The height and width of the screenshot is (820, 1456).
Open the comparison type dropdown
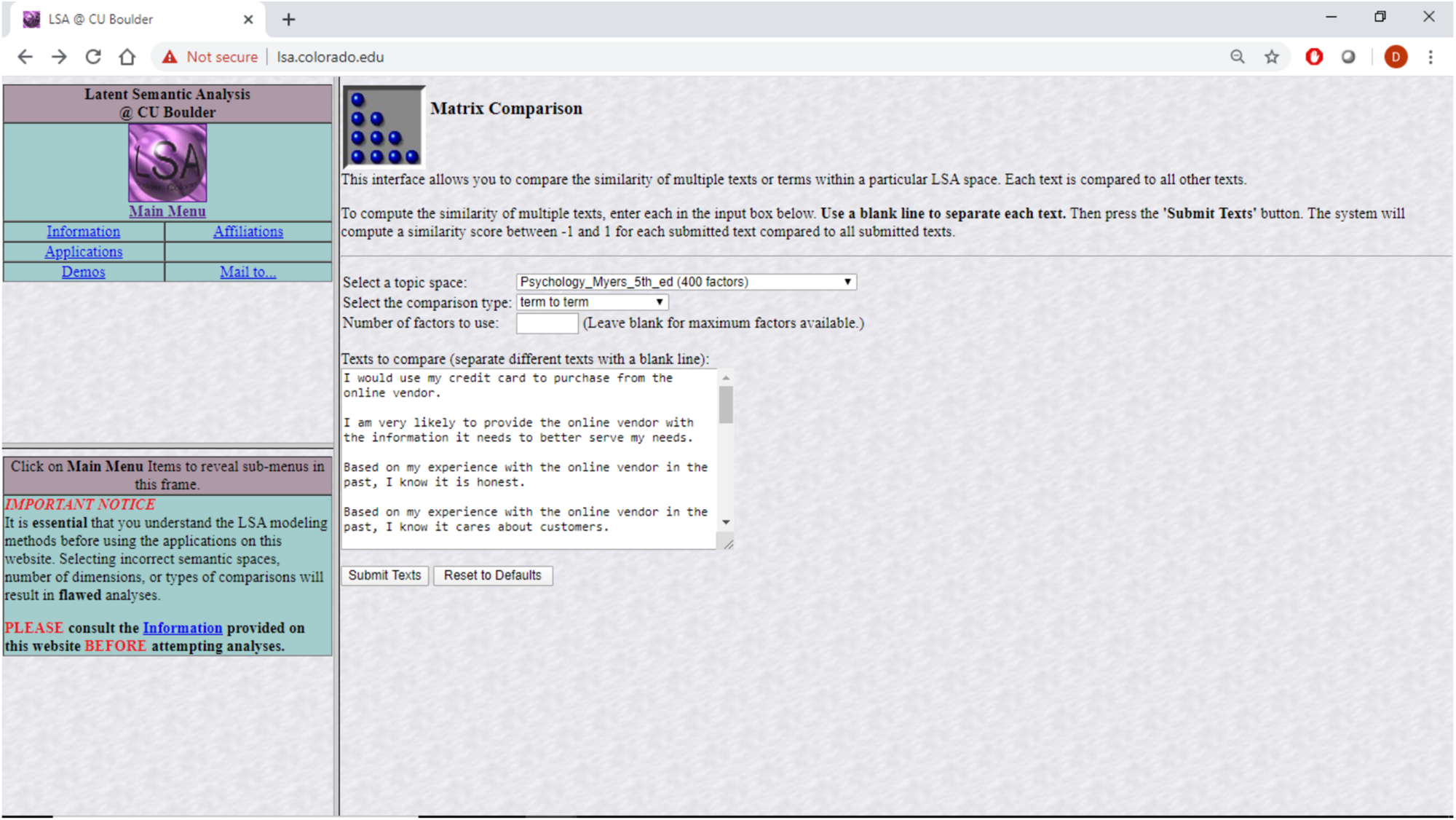[x=592, y=302]
